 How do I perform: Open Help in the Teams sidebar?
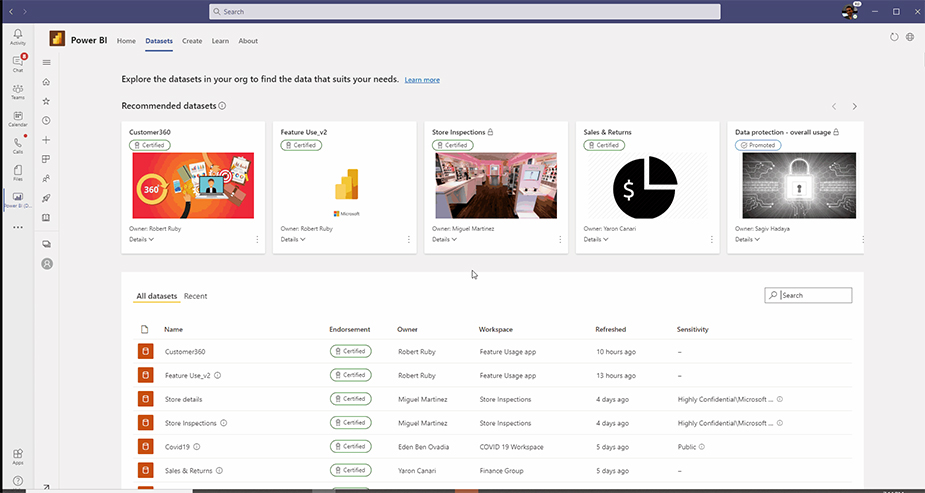18,481
